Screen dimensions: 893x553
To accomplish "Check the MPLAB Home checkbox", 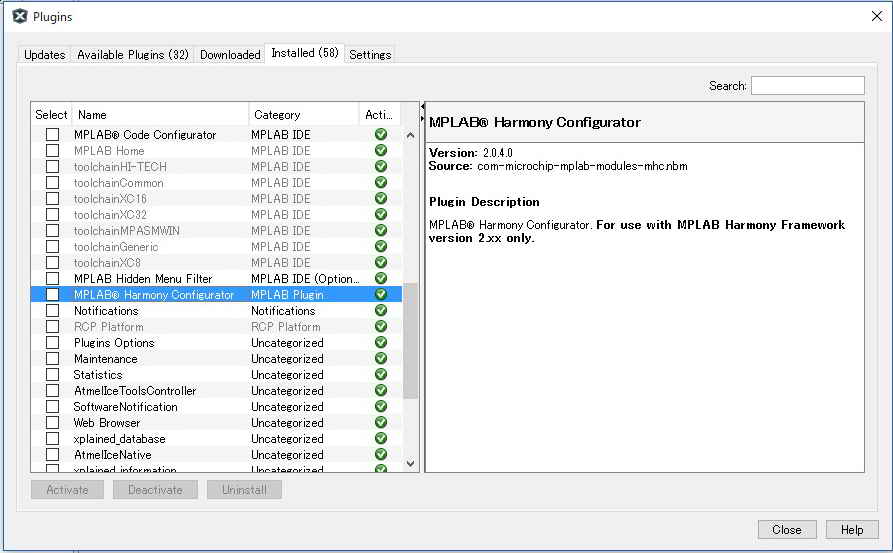I will click(x=52, y=150).
